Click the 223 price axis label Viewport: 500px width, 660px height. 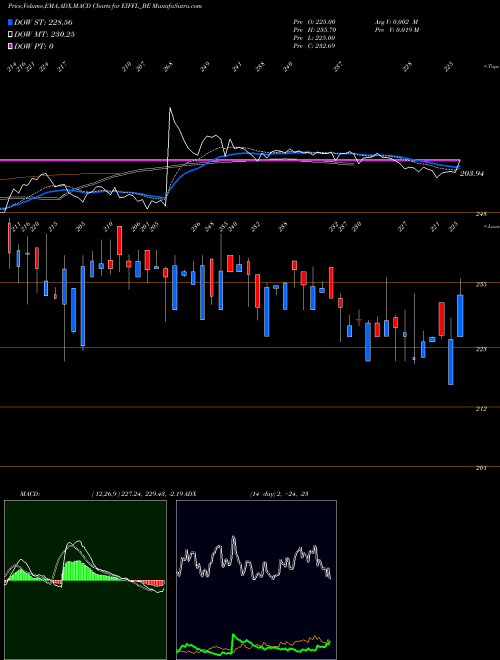(481, 349)
